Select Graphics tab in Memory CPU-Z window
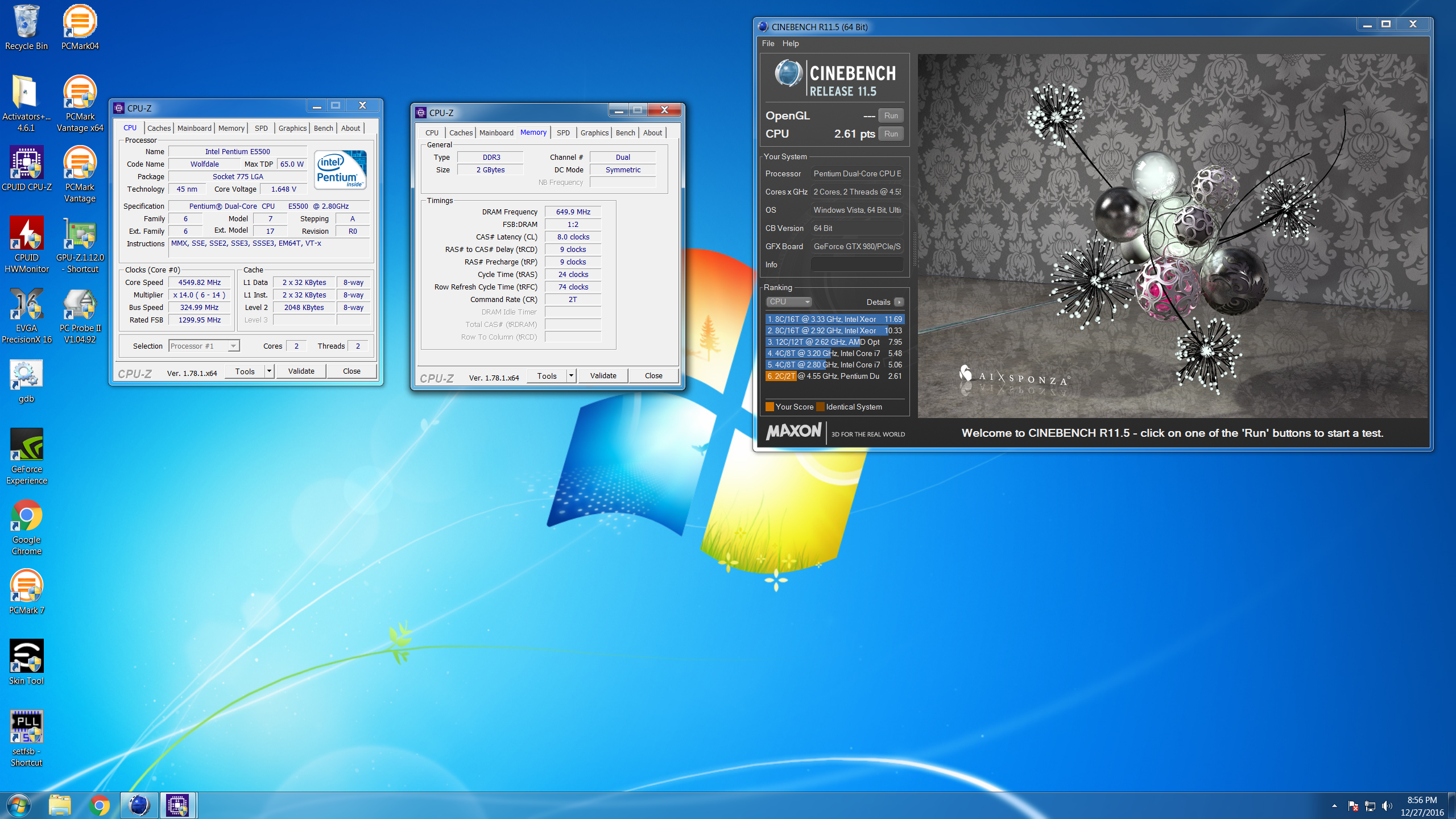 coord(594,133)
